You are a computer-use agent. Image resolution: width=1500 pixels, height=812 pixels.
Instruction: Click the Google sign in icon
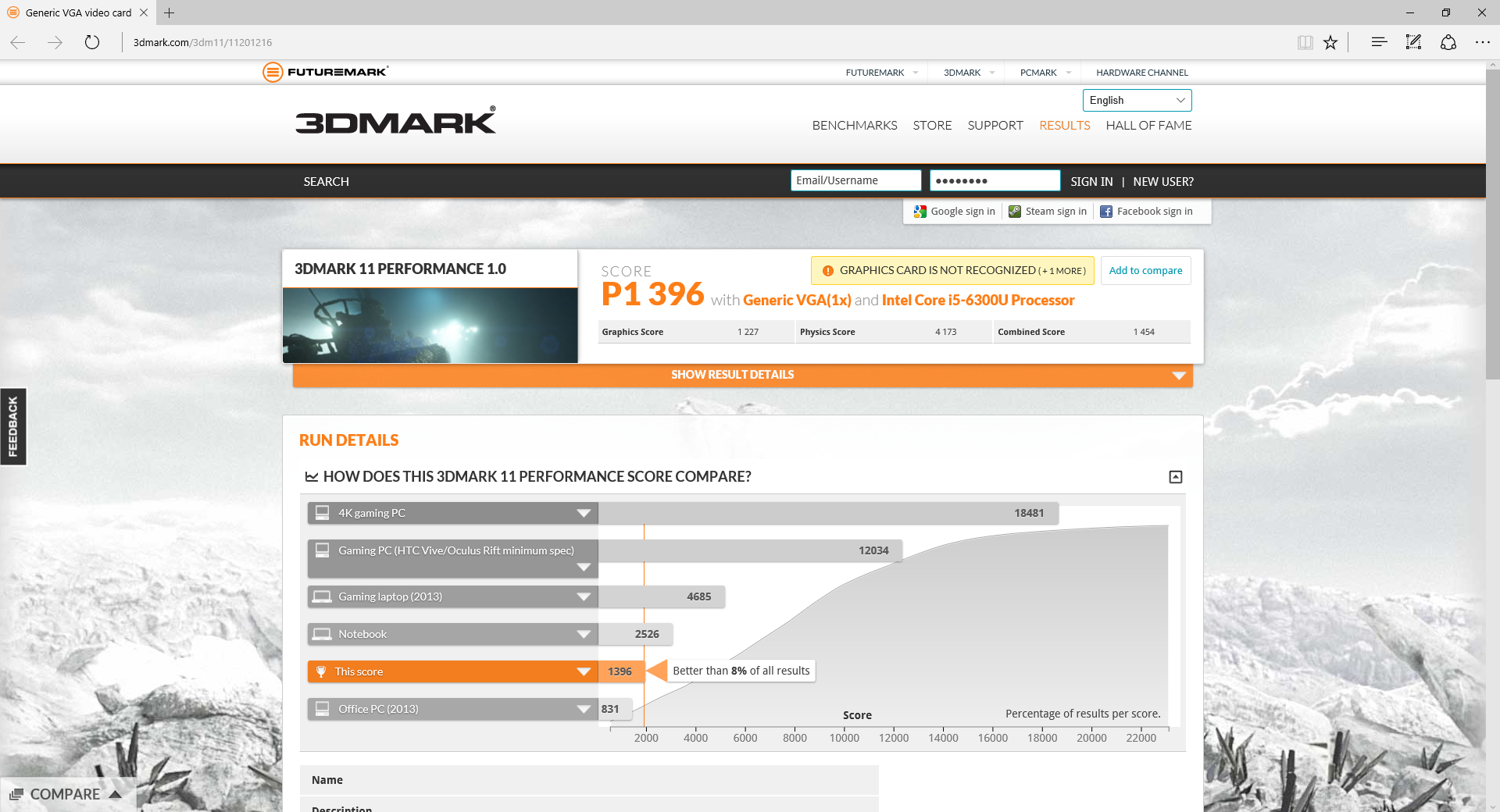tap(920, 212)
